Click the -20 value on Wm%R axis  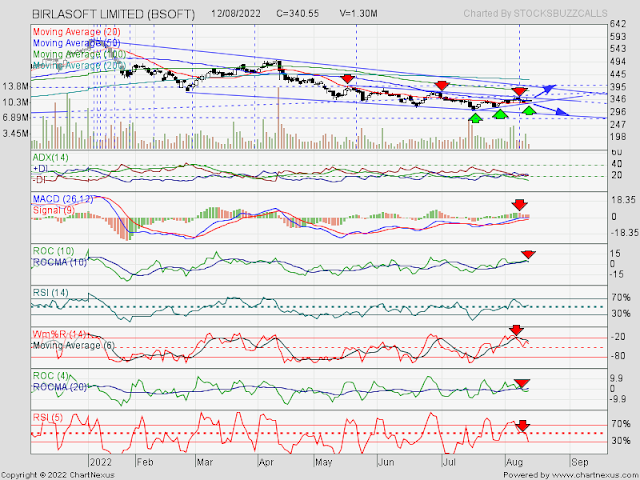[x=618, y=336]
